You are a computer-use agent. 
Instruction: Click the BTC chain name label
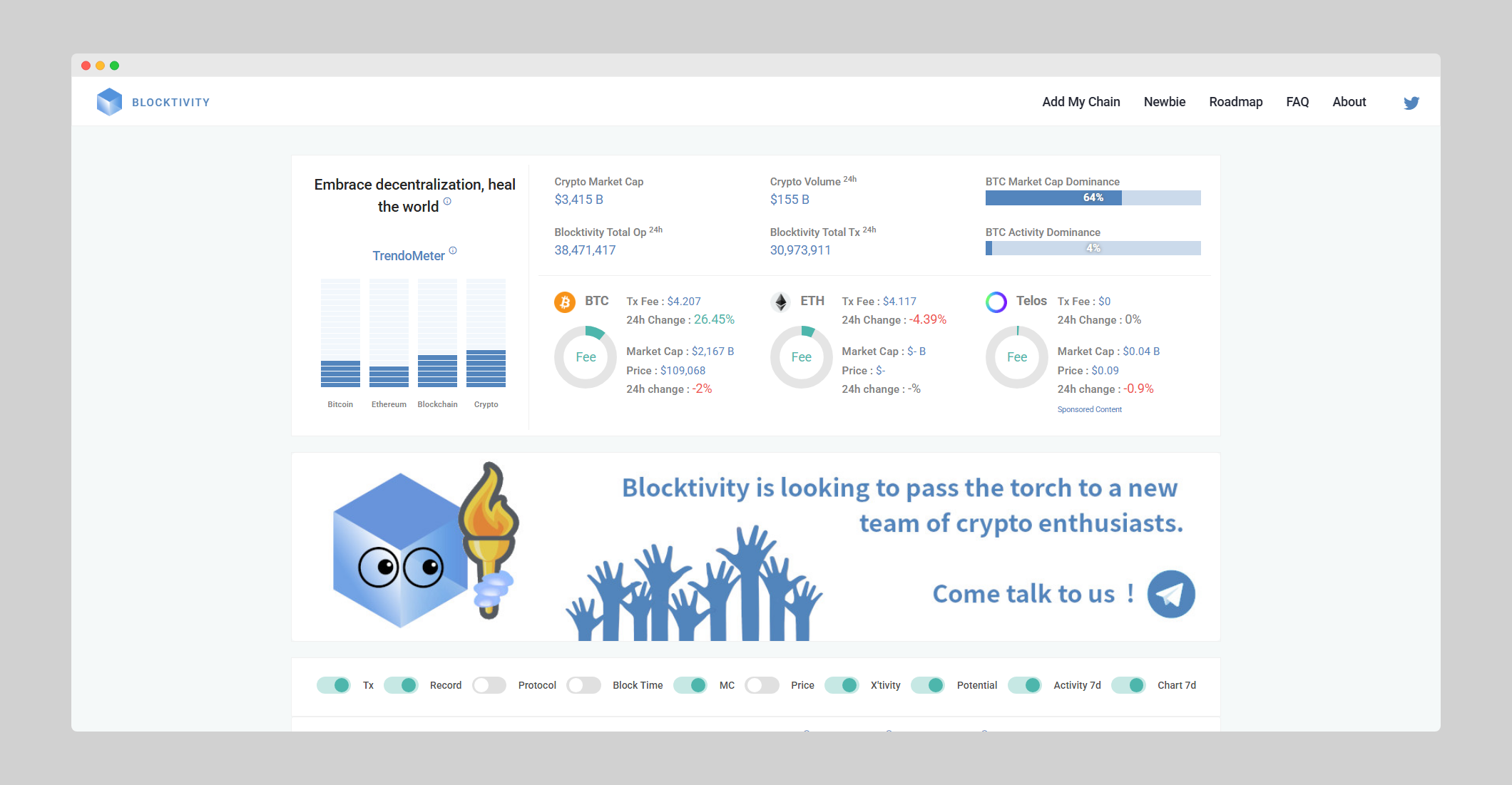(597, 301)
